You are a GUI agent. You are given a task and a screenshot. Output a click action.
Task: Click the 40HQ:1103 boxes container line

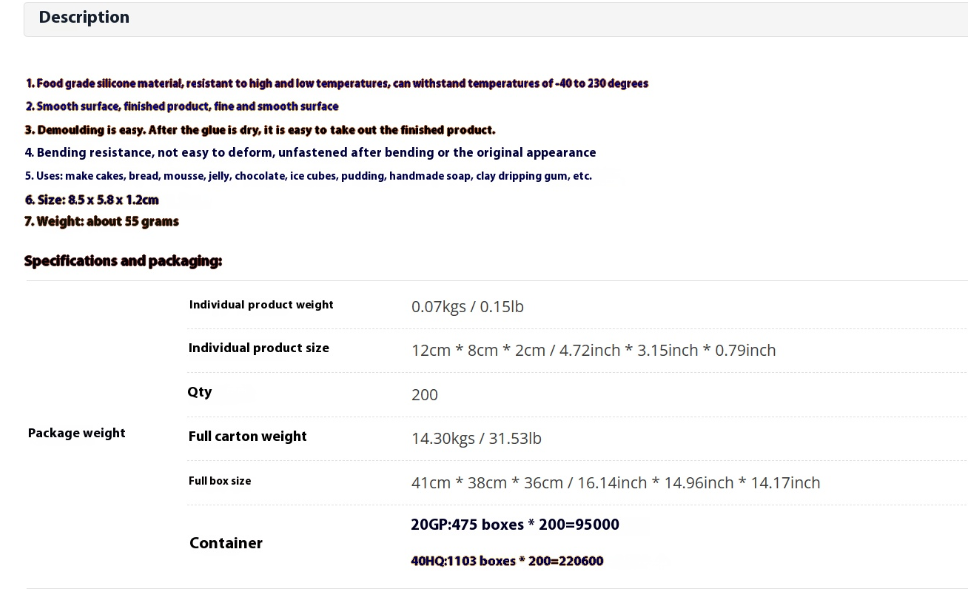click(x=507, y=561)
